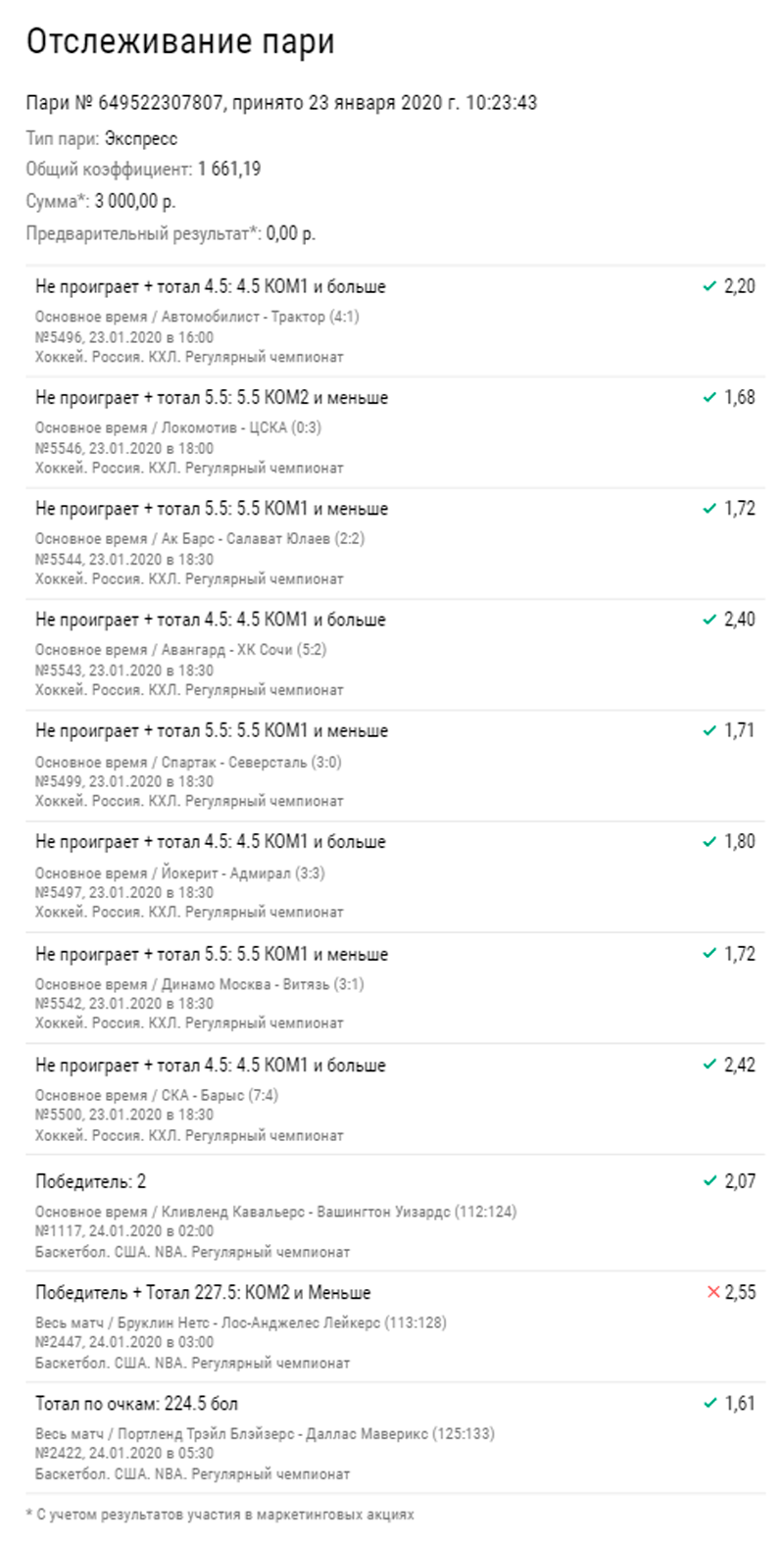Click the Тип пари Экспресс label
Image resolution: width=784 pixels, height=1542 pixels.
coord(102,138)
